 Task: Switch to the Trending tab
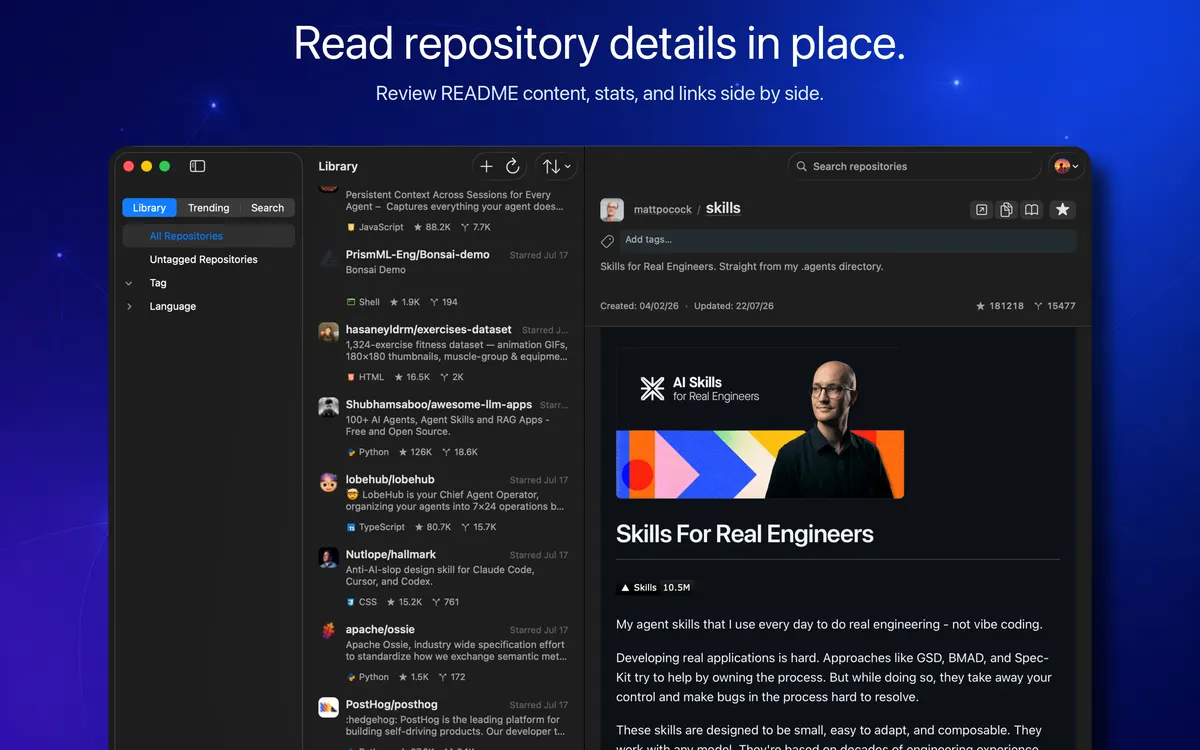(x=208, y=208)
